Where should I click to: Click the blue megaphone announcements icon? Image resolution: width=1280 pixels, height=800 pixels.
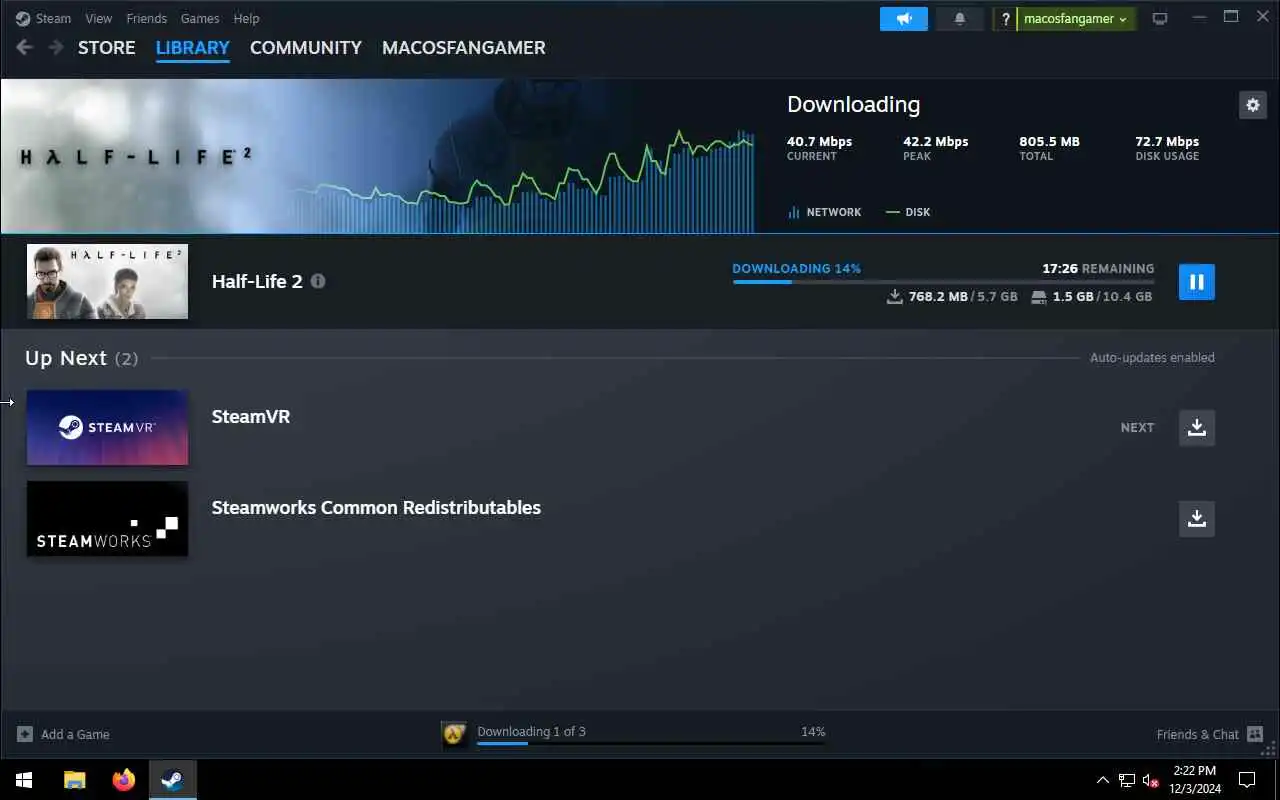click(904, 19)
